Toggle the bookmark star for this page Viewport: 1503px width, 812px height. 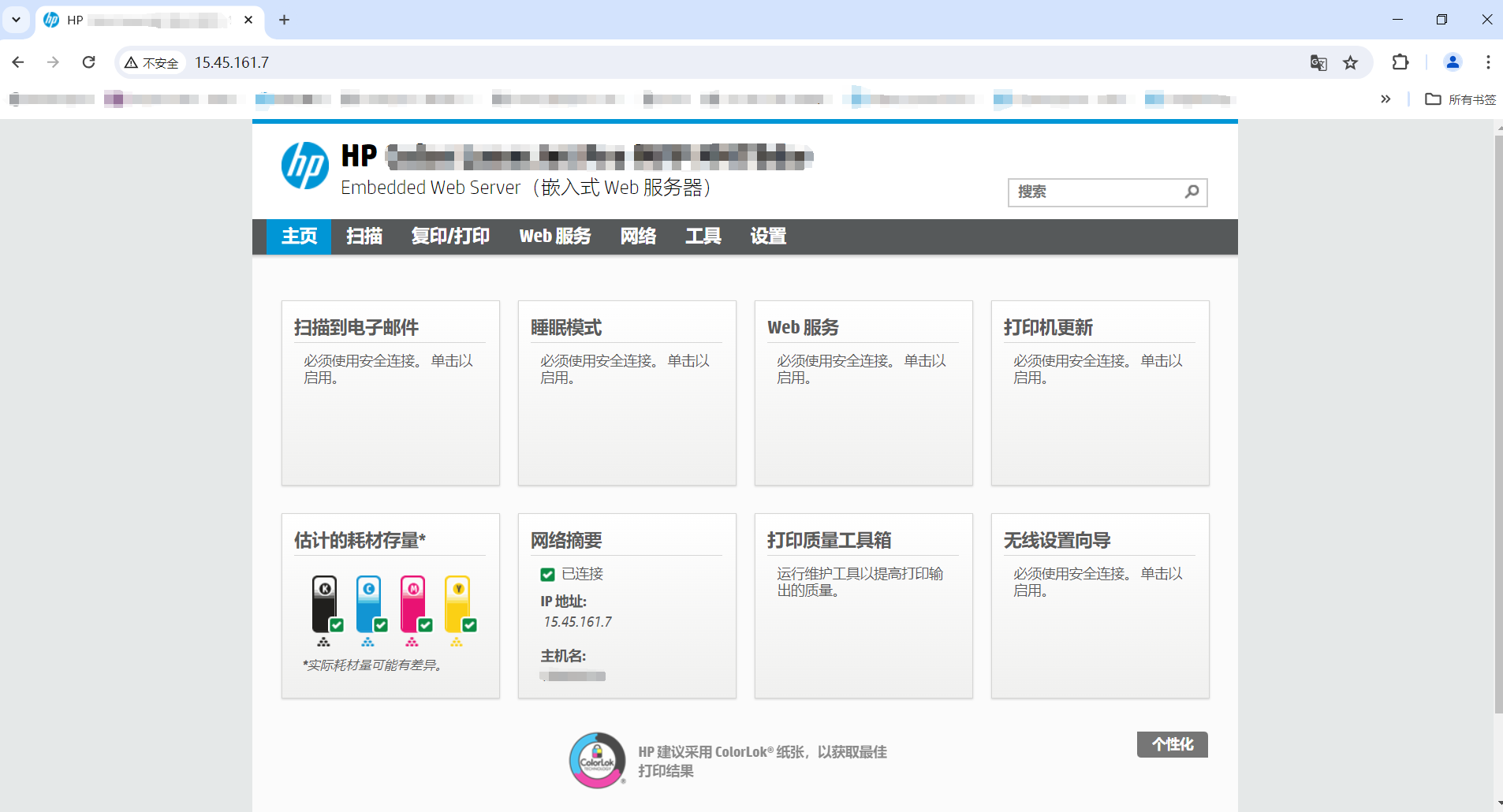(1350, 62)
